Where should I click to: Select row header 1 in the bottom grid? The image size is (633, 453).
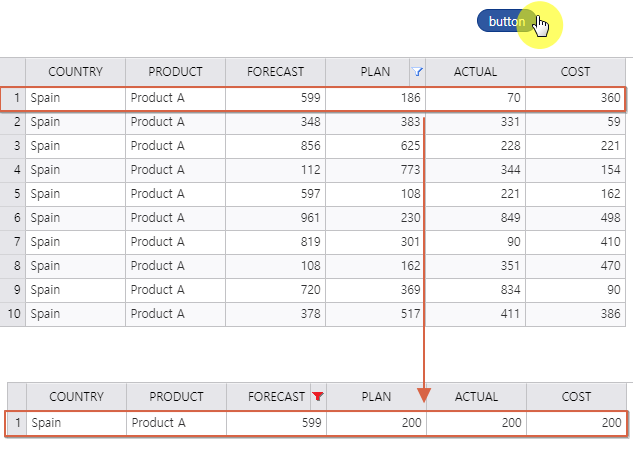tap(16, 423)
